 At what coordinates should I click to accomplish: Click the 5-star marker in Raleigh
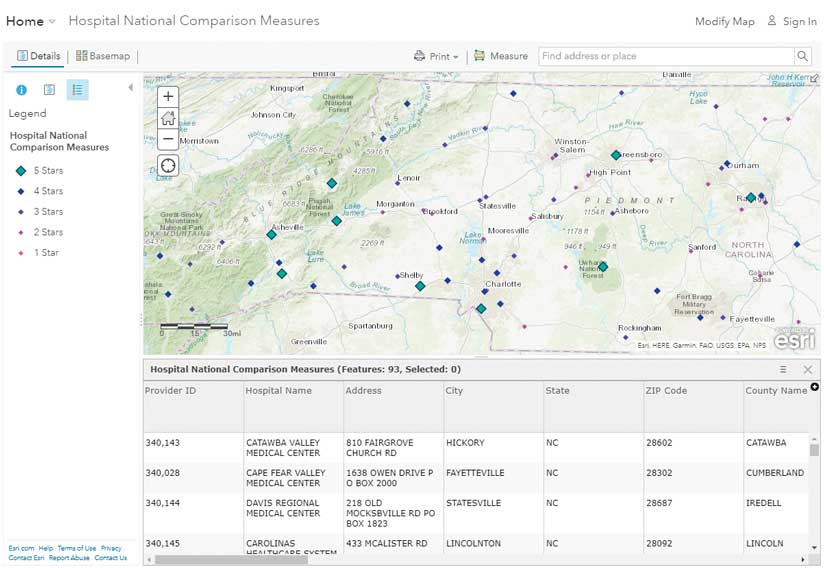[751, 198]
